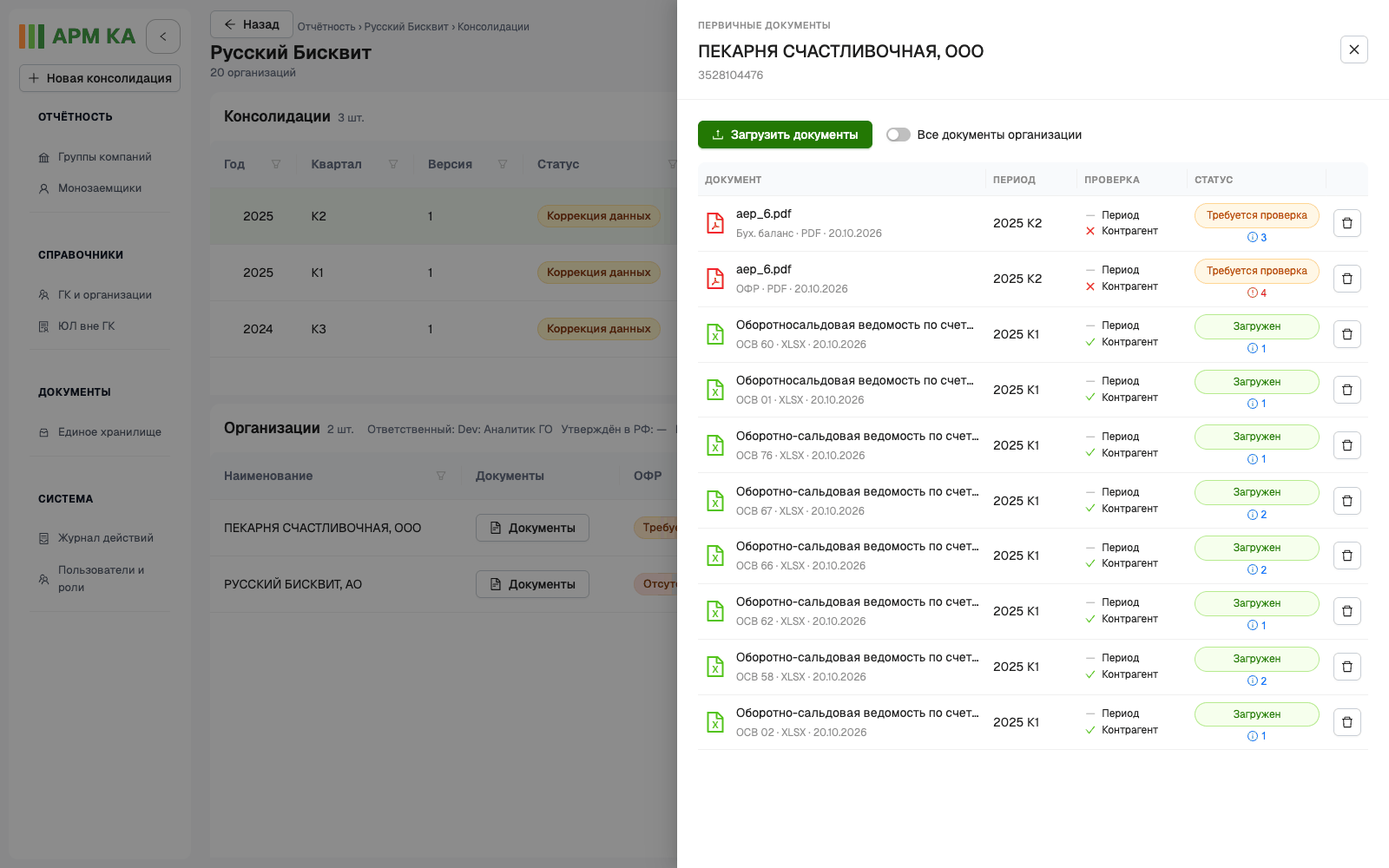Click info counter under ОСВ 67 status

pos(1257,515)
